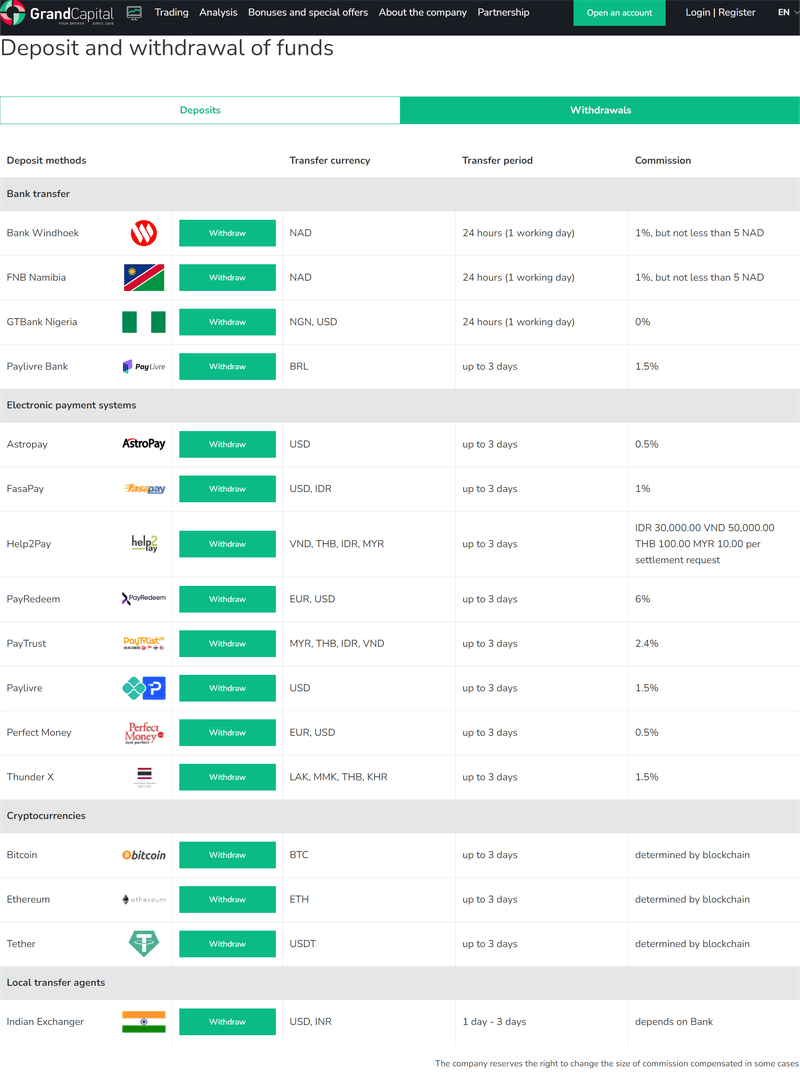Withdraw via PayRedeem

point(227,599)
